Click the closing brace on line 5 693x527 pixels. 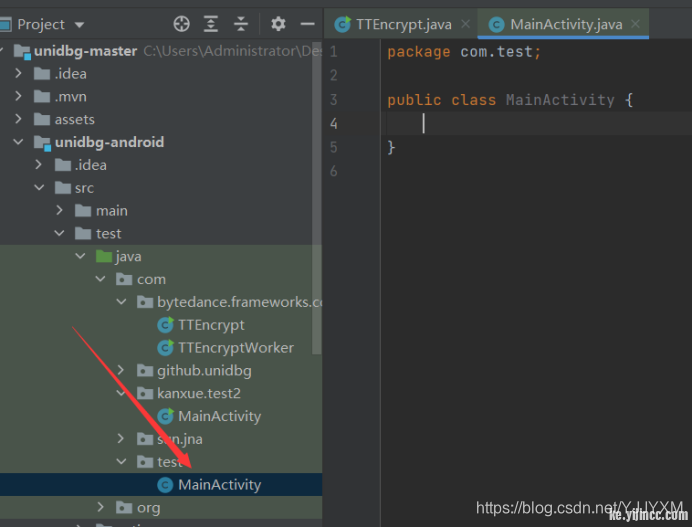click(391, 147)
